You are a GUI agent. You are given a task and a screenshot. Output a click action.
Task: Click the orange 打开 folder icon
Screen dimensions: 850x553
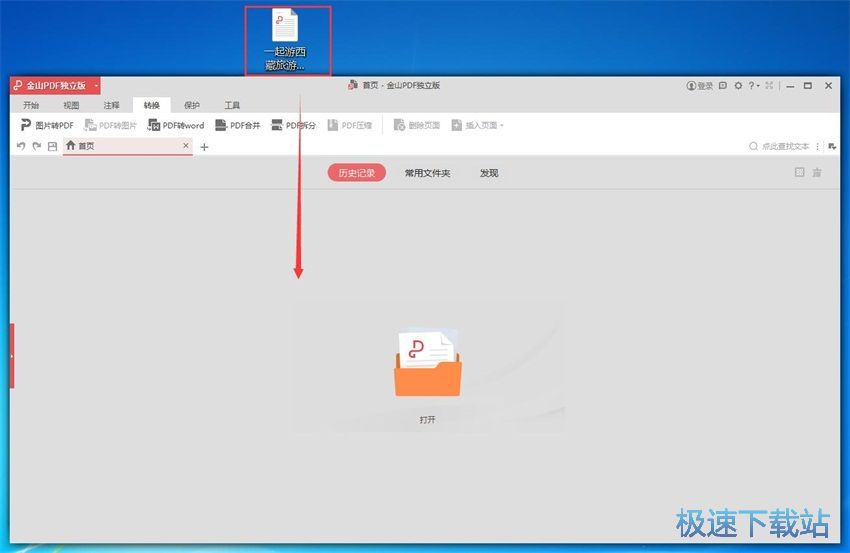(428, 362)
